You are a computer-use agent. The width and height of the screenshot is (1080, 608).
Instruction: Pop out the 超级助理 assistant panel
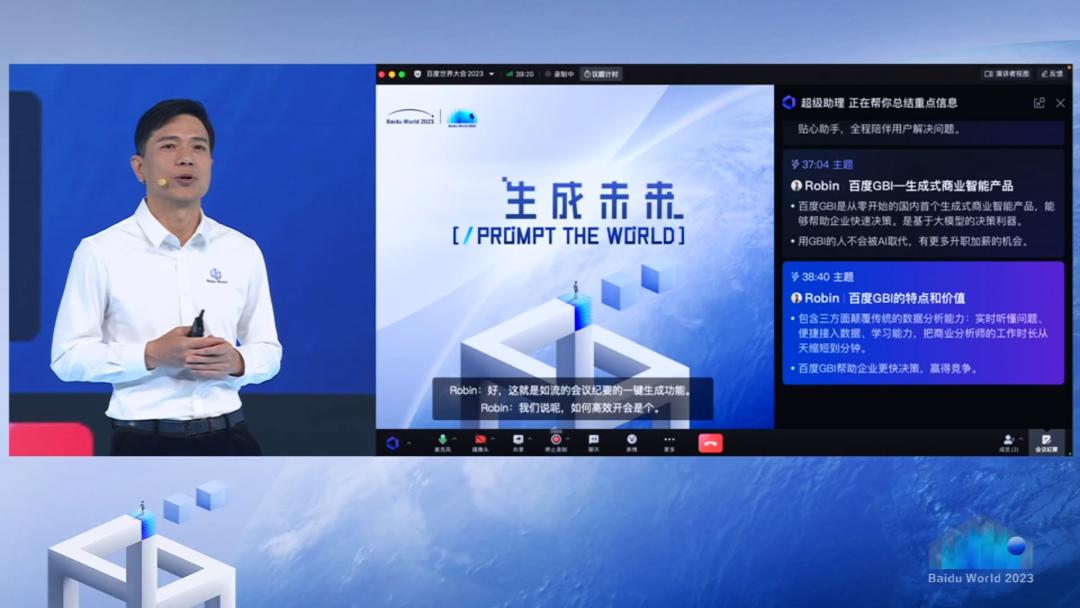click(1039, 103)
